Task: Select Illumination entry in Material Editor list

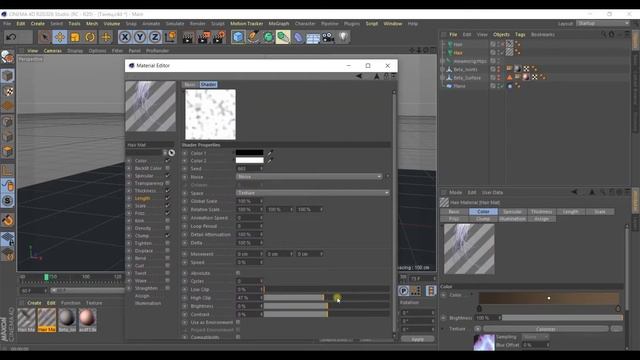Action: [x=148, y=303]
